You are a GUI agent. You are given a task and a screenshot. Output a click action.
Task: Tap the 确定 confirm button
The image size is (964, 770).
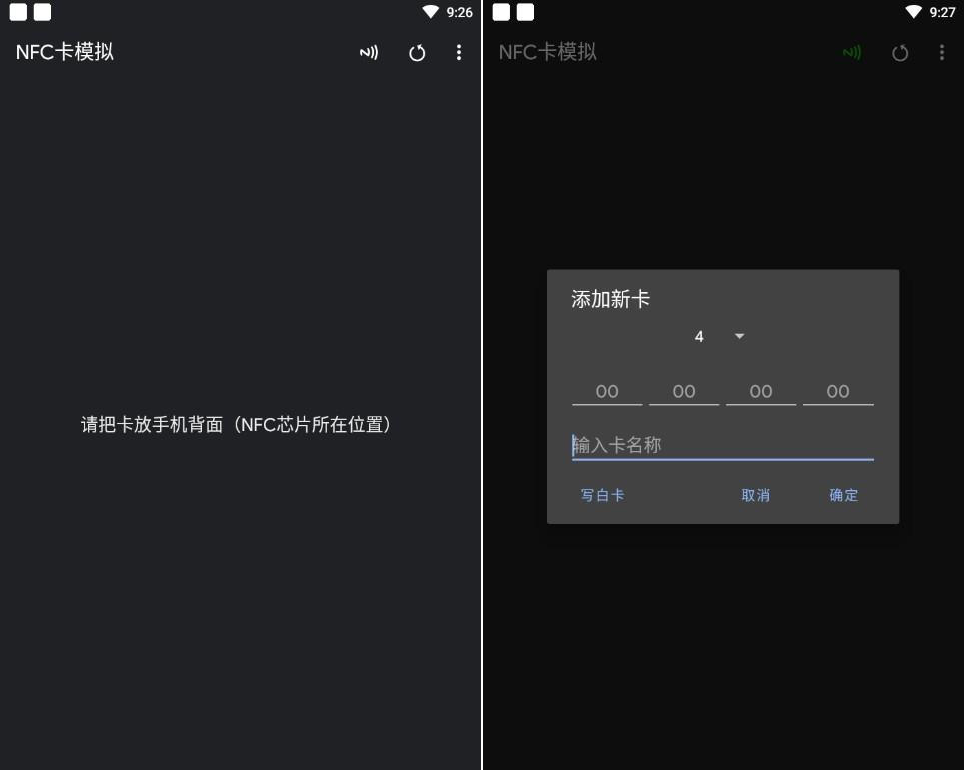(x=844, y=495)
